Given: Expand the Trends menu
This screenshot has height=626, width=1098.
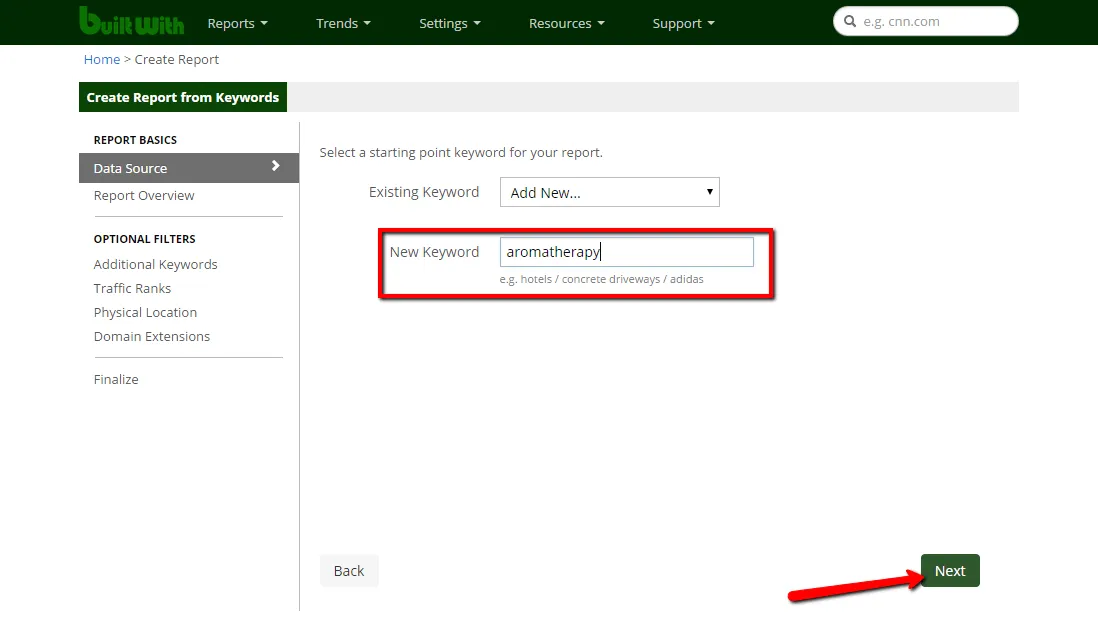Looking at the screenshot, I should point(343,23).
